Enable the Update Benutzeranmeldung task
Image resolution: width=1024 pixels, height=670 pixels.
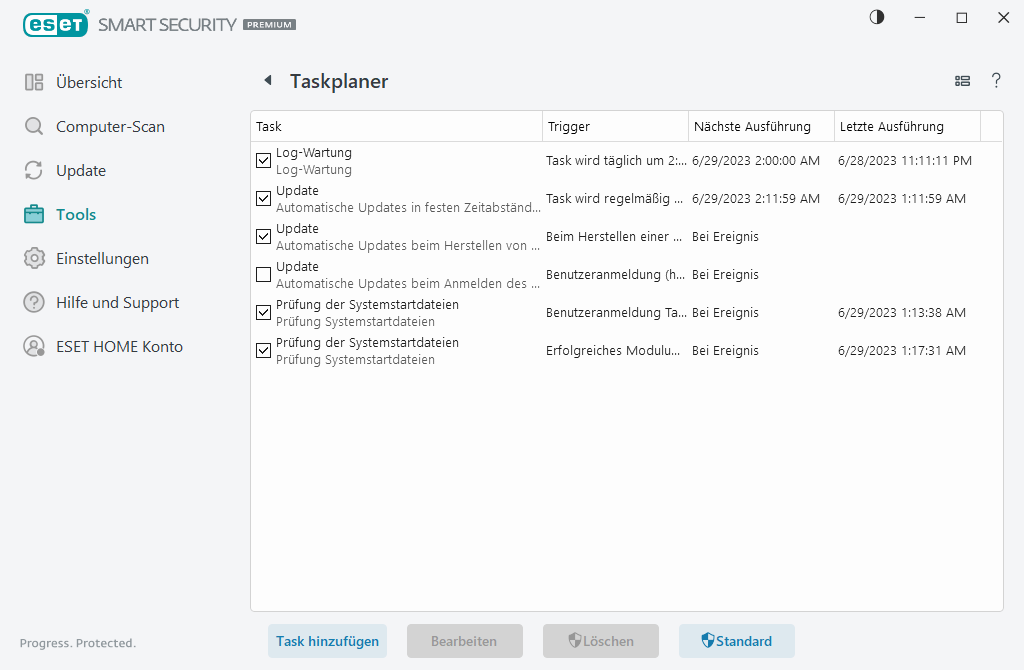(x=263, y=274)
